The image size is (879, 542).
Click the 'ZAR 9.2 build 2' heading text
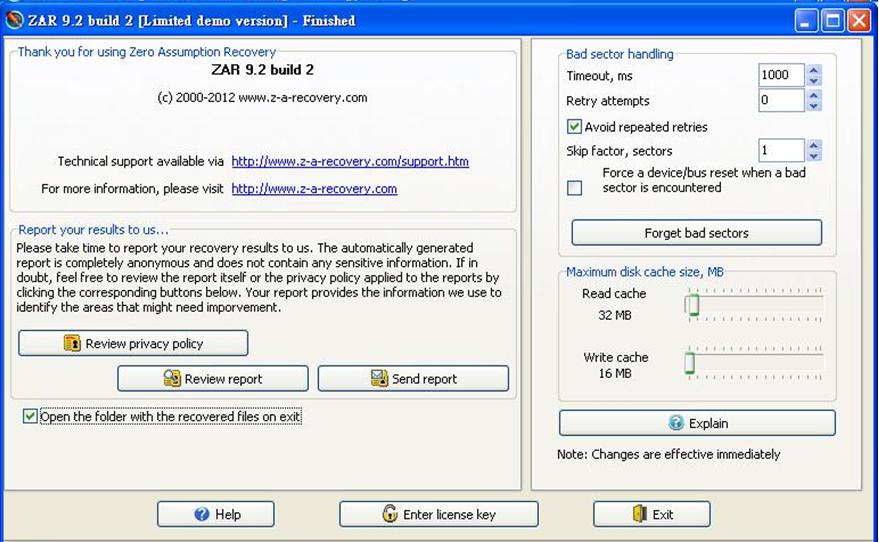click(262, 70)
